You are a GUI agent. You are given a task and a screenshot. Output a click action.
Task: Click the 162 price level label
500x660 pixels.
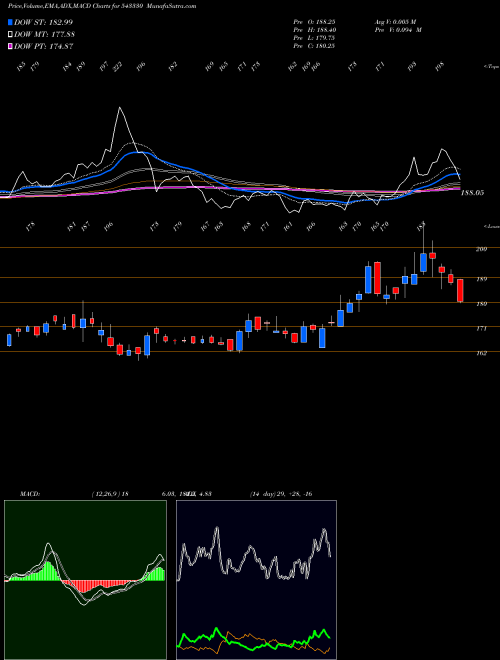(481, 353)
